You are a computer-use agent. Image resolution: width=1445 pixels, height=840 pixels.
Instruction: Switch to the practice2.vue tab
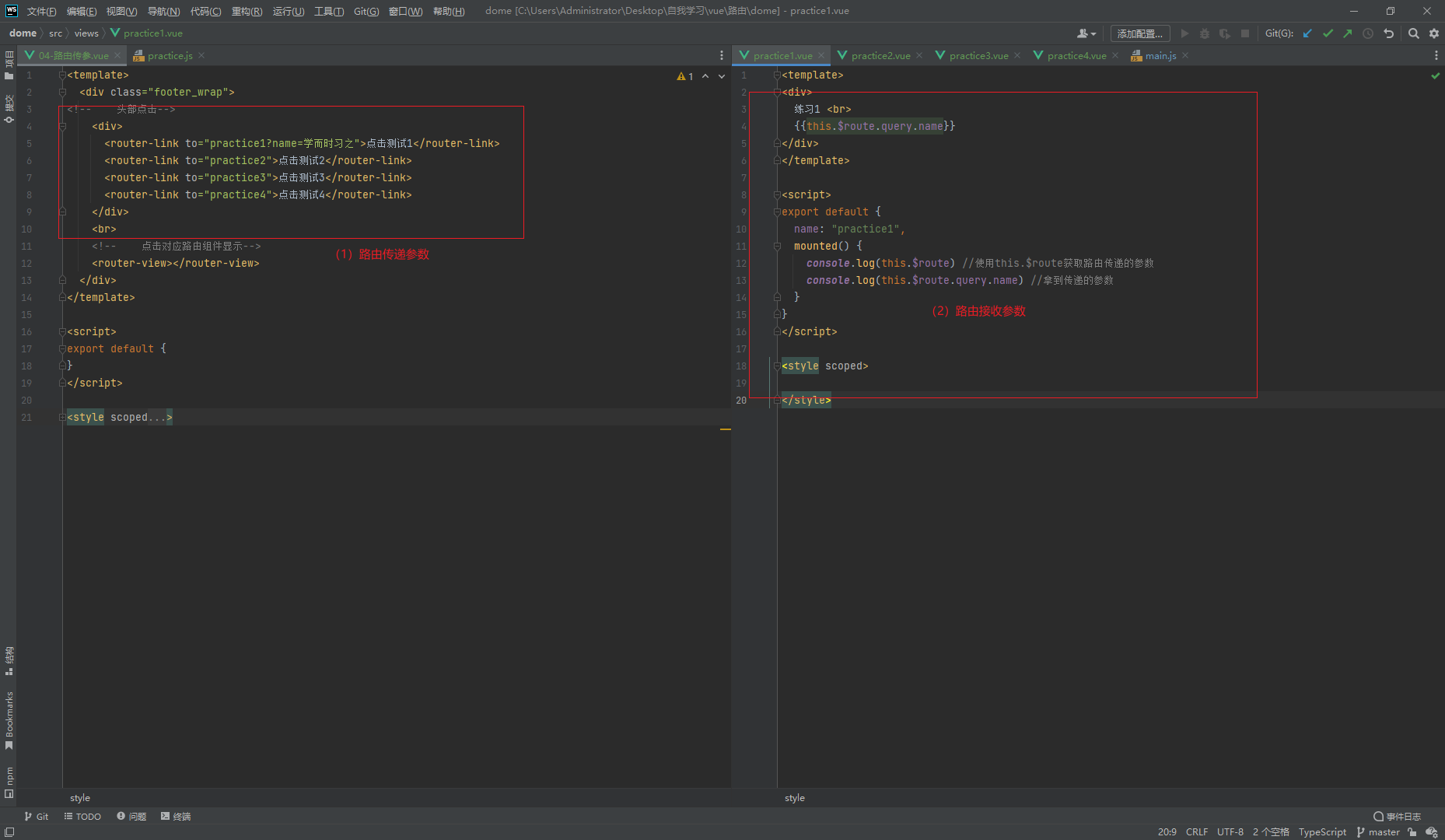(880, 55)
